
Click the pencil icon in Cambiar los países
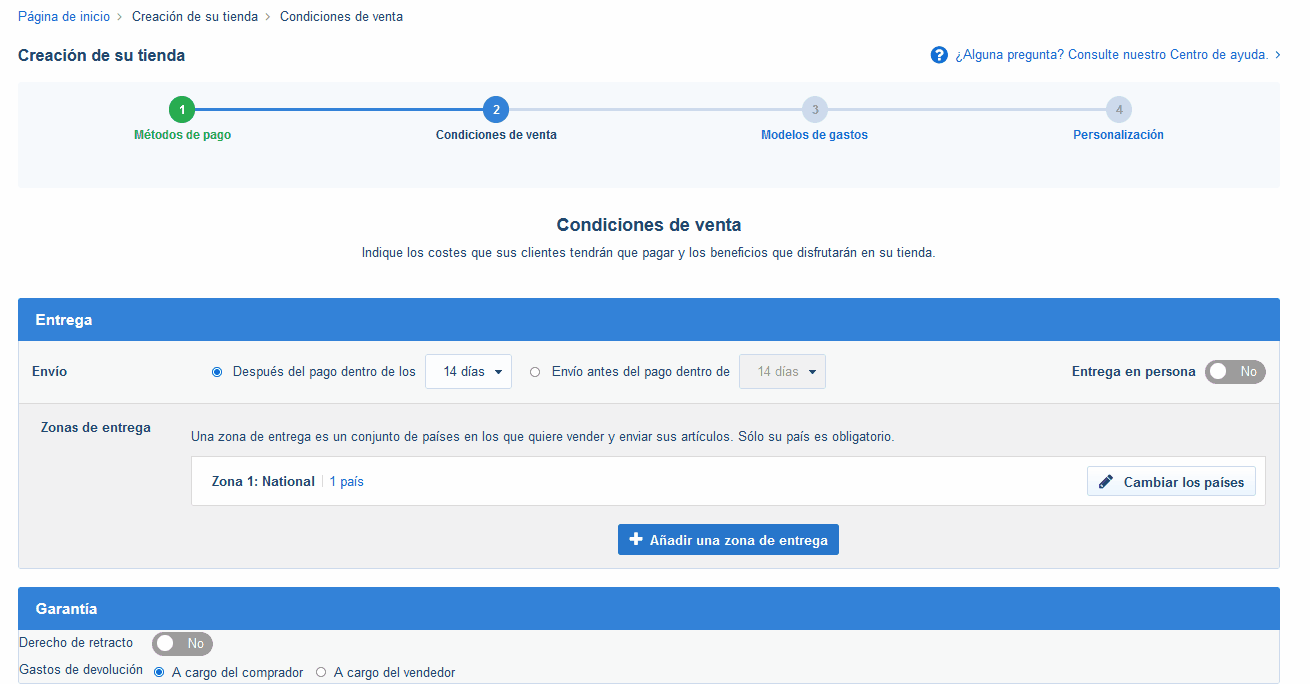pyautogui.click(x=1106, y=482)
